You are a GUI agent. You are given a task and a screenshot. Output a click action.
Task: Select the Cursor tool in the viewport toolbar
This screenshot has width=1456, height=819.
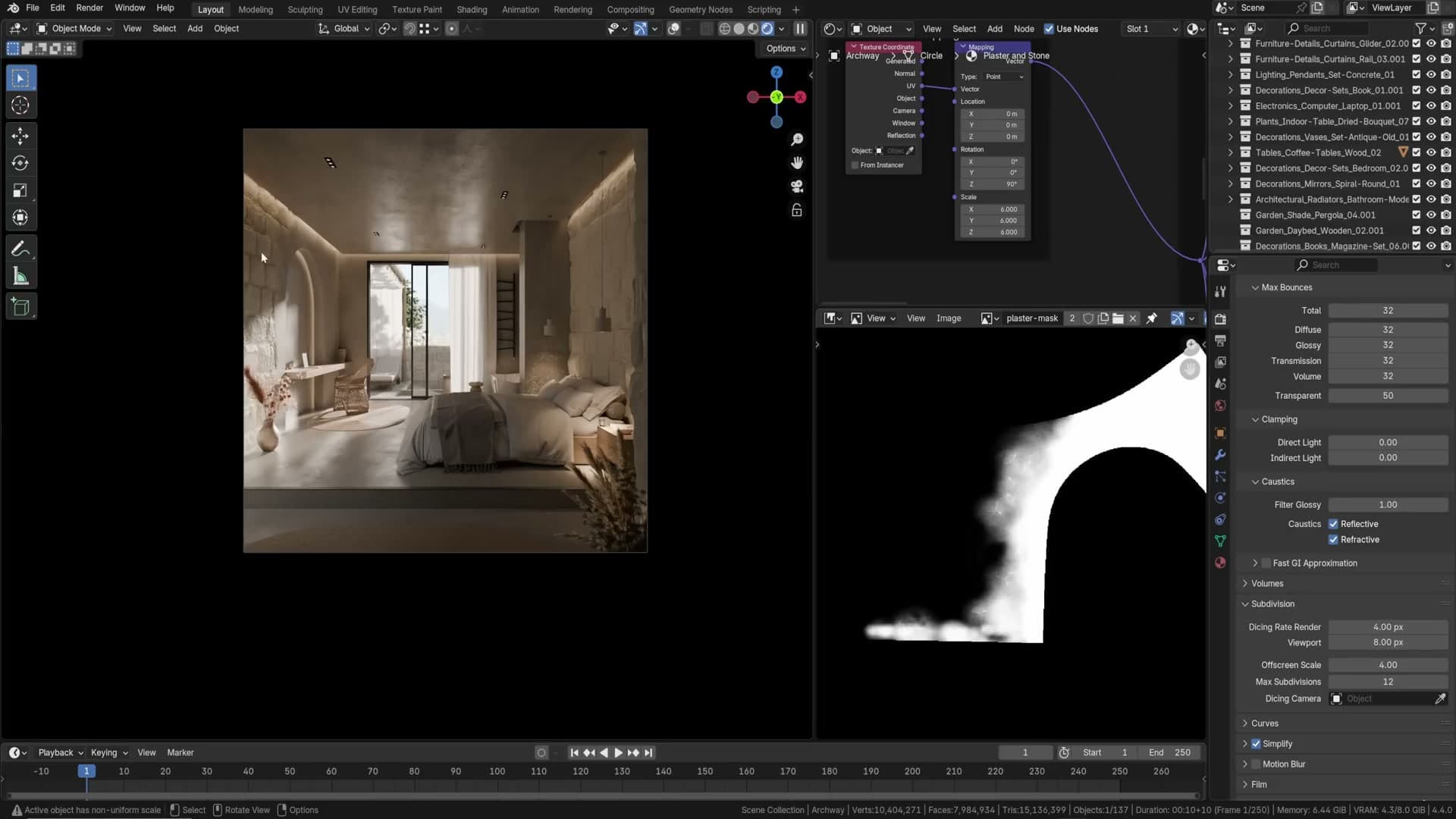pos(20,105)
